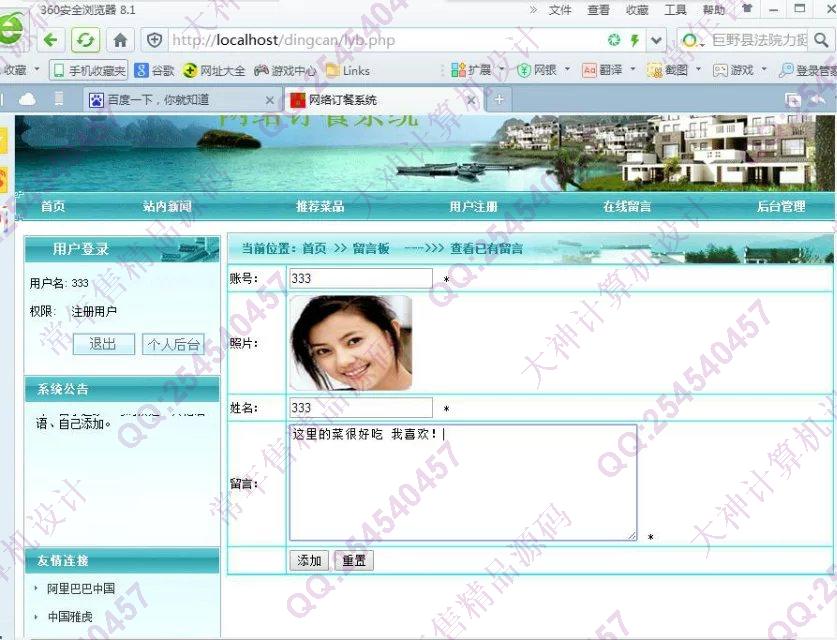The image size is (837, 640).
Task: Close the 网络订餐系统 tab
Action: click(471, 100)
